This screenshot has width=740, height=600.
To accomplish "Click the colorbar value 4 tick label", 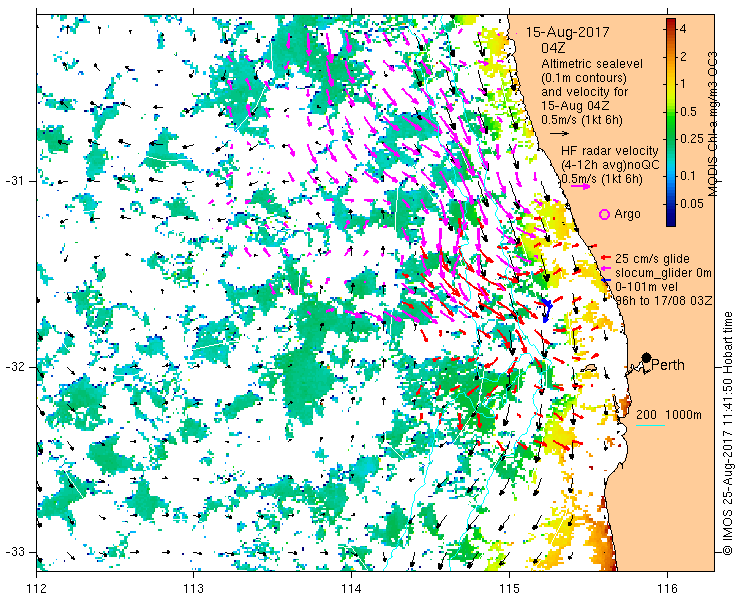I will (683, 29).
